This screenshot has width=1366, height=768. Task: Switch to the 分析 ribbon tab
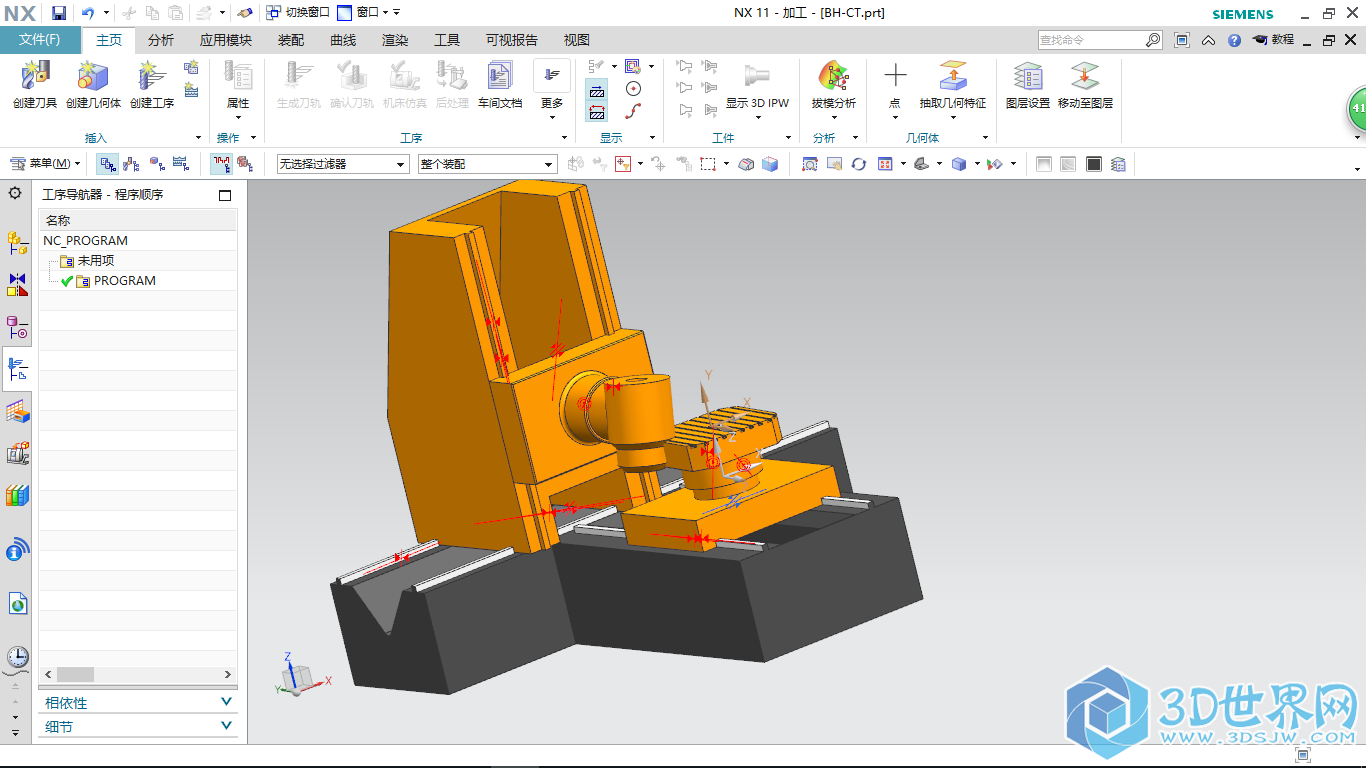pyautogui.click(x=161, y=40)
